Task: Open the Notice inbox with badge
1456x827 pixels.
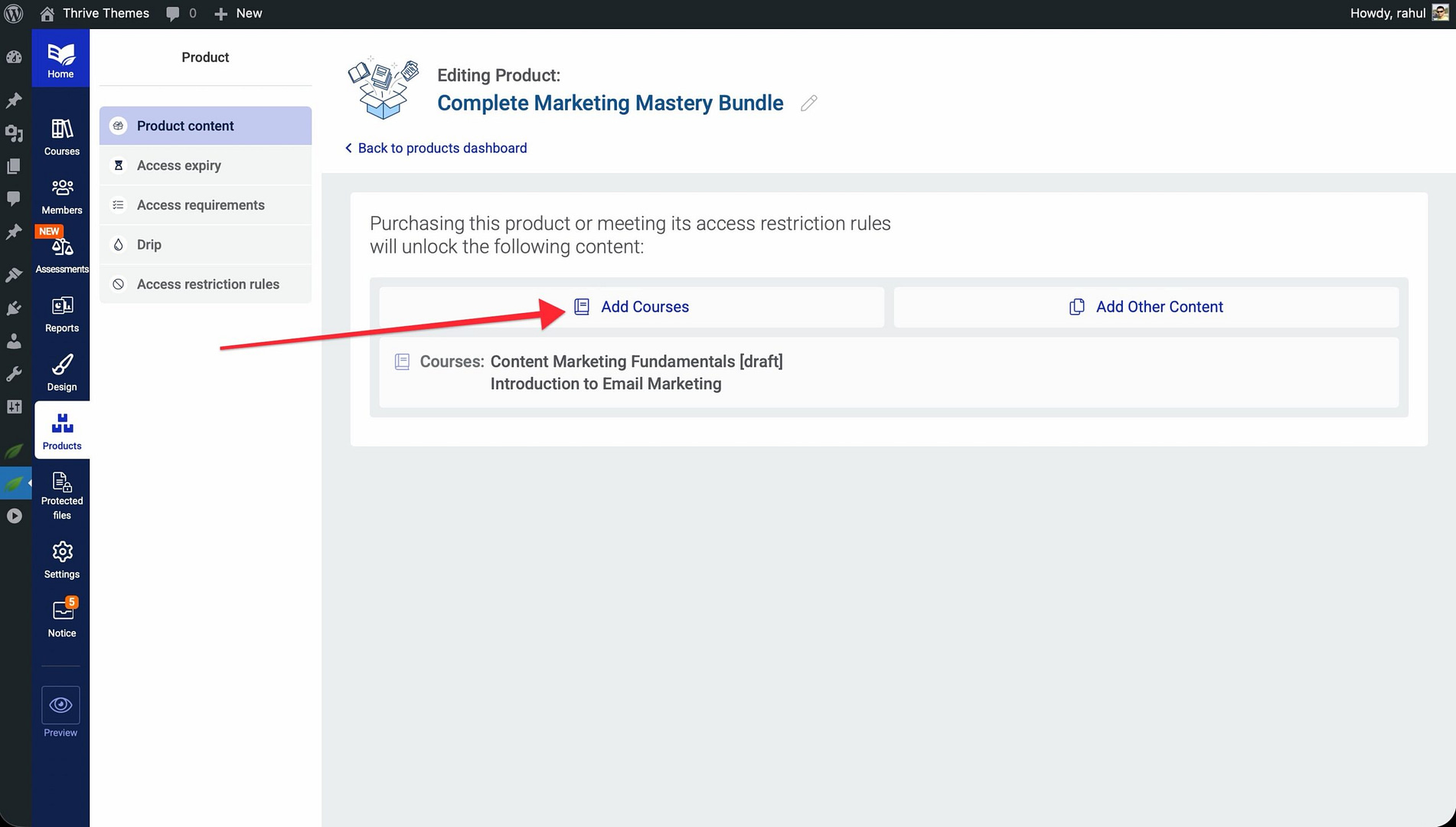Action: coord(61,619)
